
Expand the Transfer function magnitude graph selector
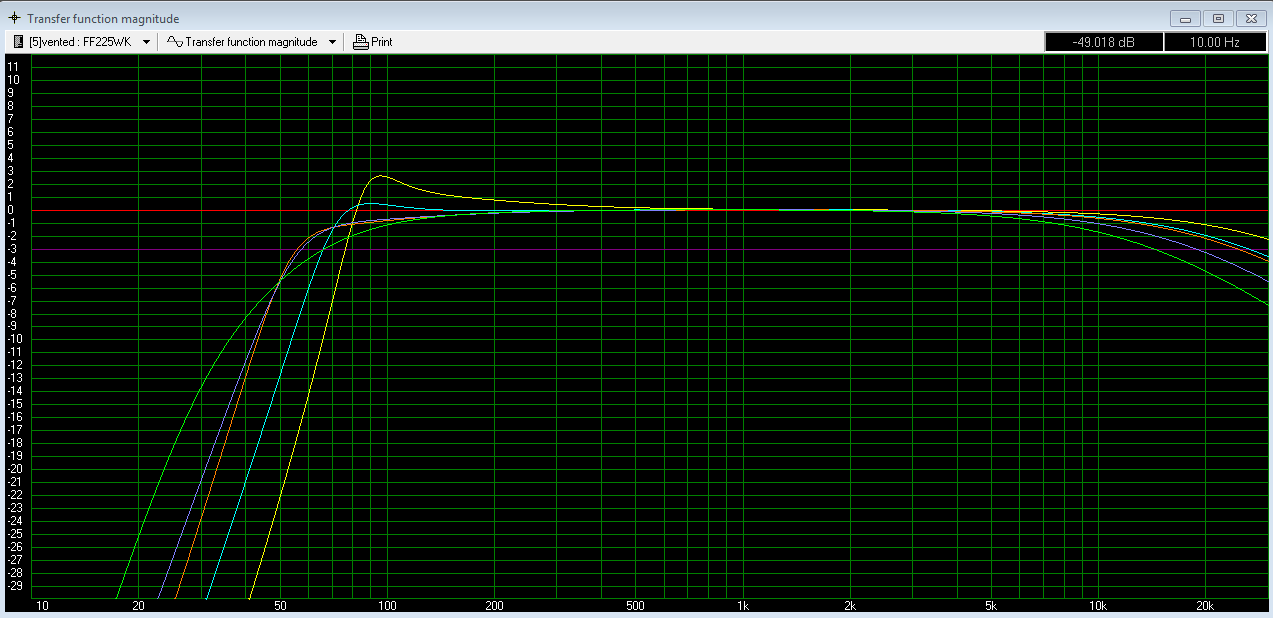pos(332,42)
